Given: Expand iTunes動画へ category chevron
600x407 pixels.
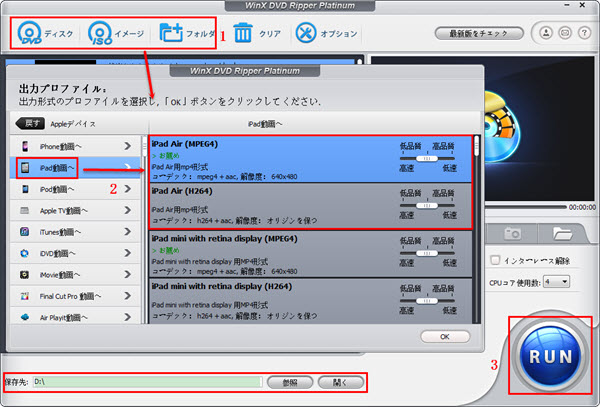Looking at the screenshot, I should 127,232.
